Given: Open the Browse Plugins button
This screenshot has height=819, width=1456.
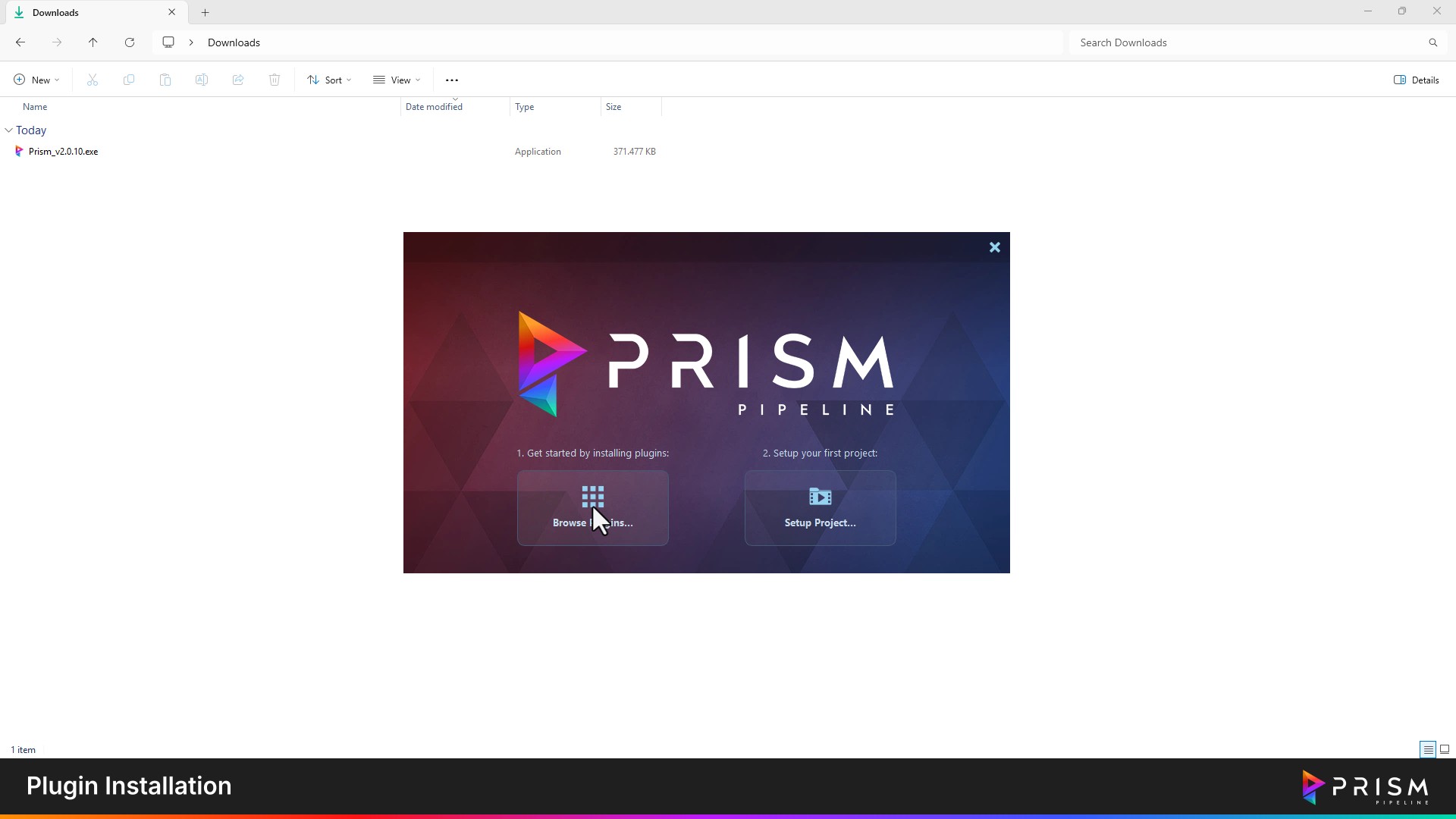Looking at the screenshot, I should (592, 507).
